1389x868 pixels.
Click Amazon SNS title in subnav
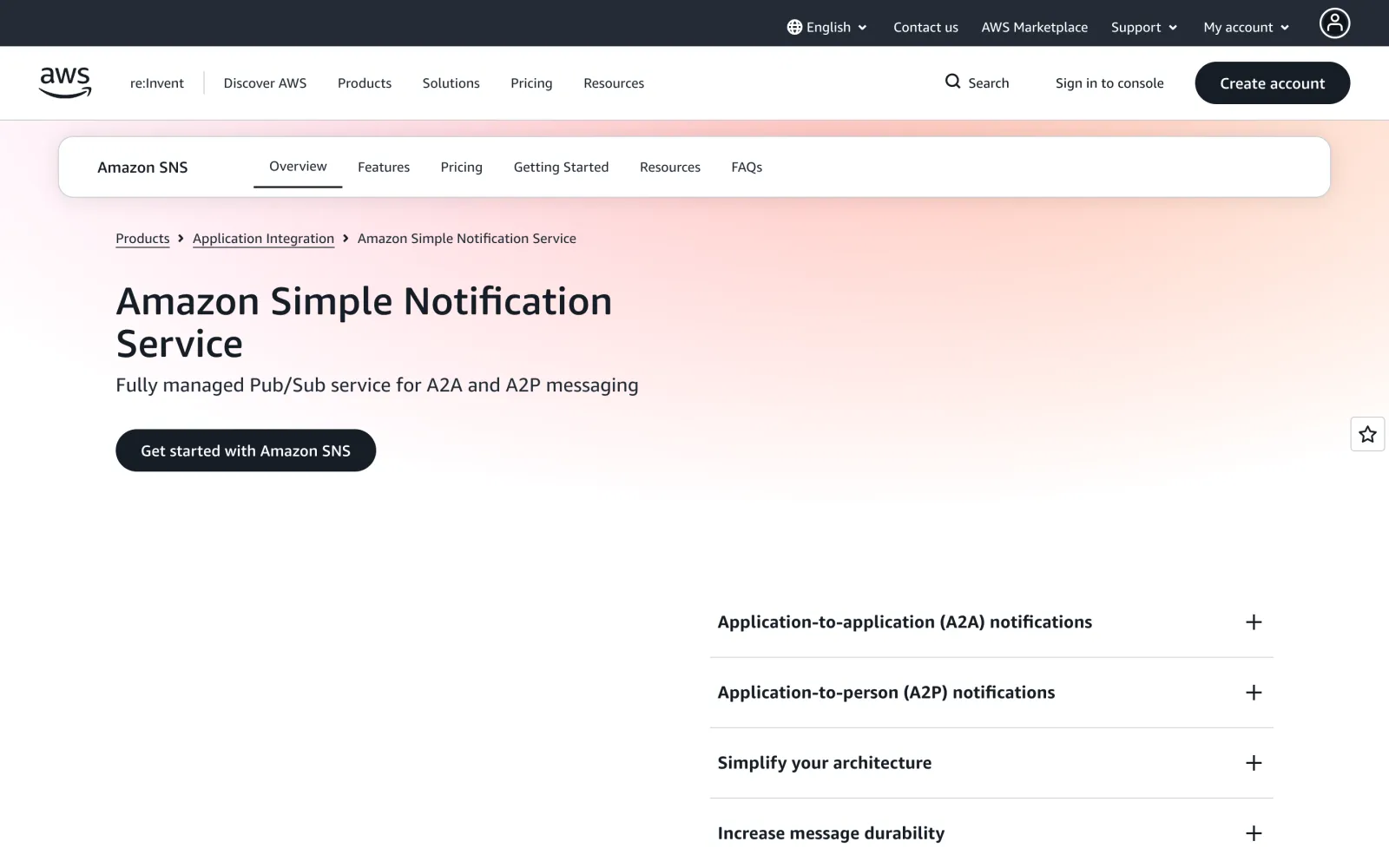(142, 168)
